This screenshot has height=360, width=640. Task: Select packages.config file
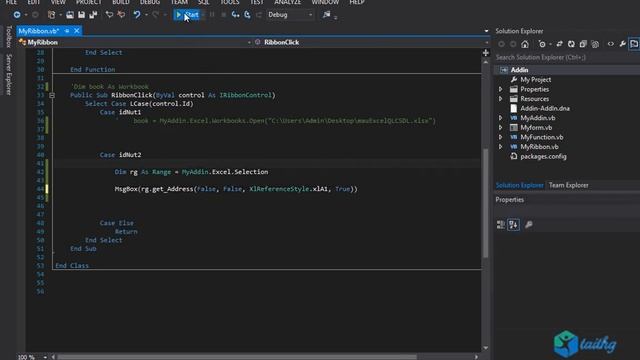click(543, 156)
